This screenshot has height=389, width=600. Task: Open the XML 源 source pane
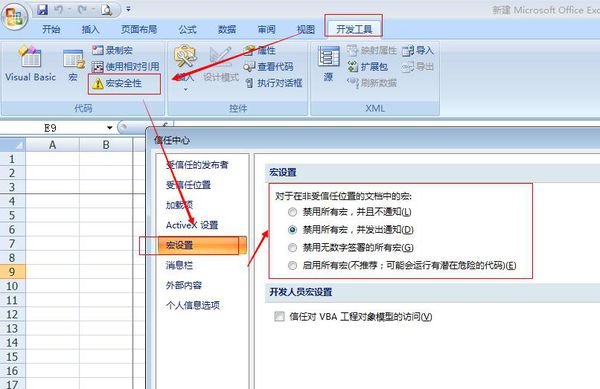tap(328, 64)
